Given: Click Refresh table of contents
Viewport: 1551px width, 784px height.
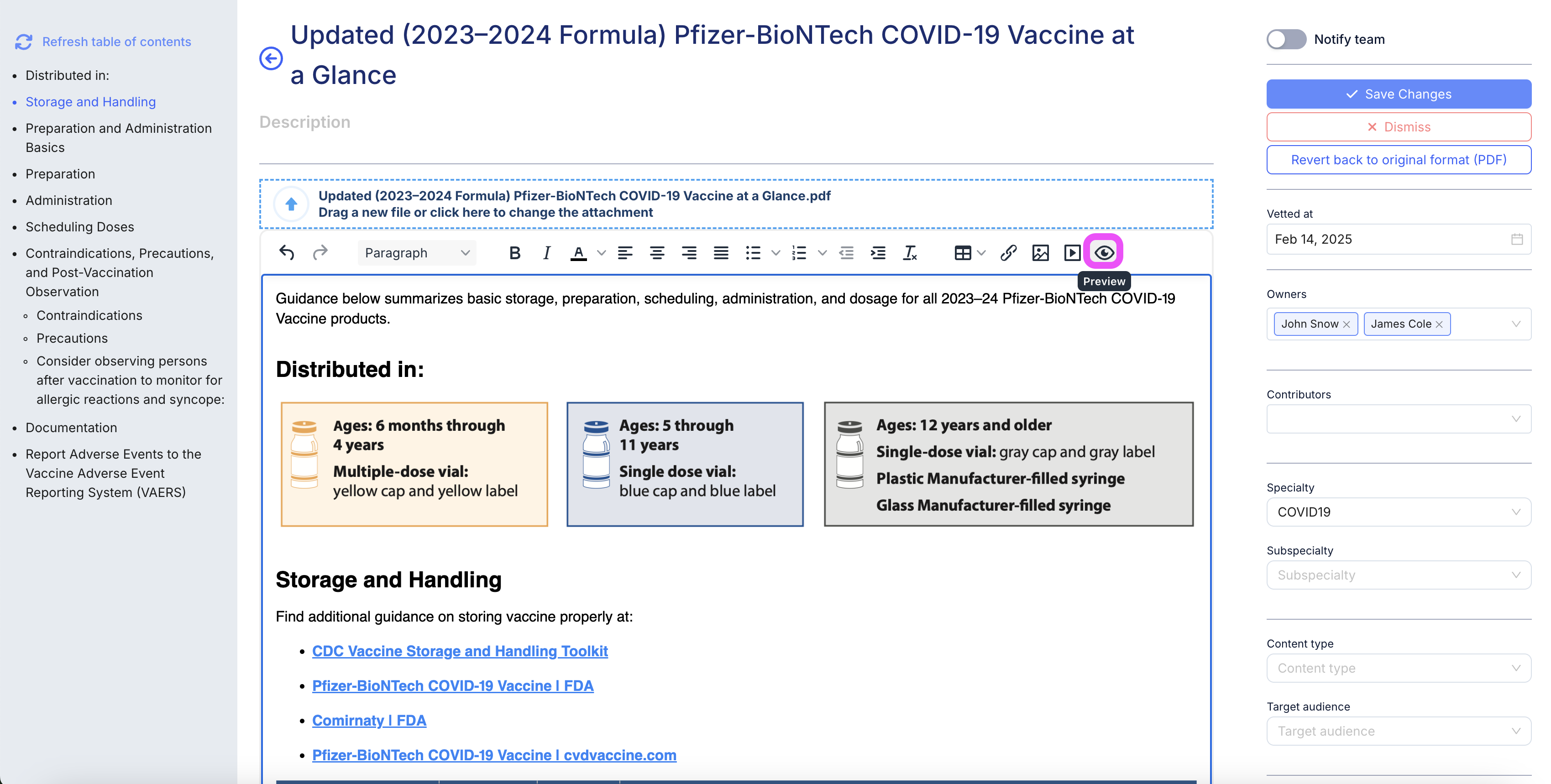Looking at the screenshot, I should [x=103, y=42].
